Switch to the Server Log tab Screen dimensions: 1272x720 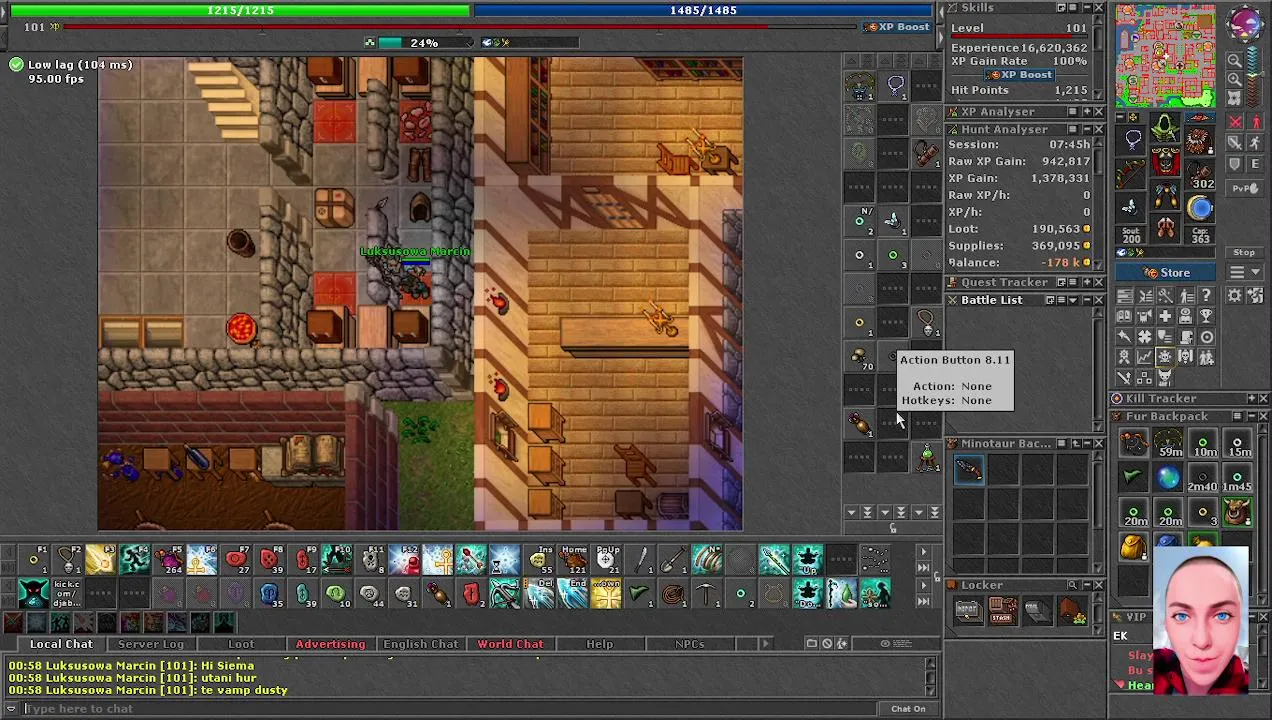[151, 644]
